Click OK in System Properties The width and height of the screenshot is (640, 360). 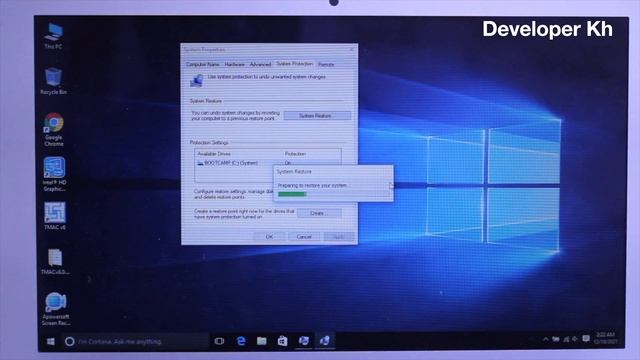(x=269, y=237)
